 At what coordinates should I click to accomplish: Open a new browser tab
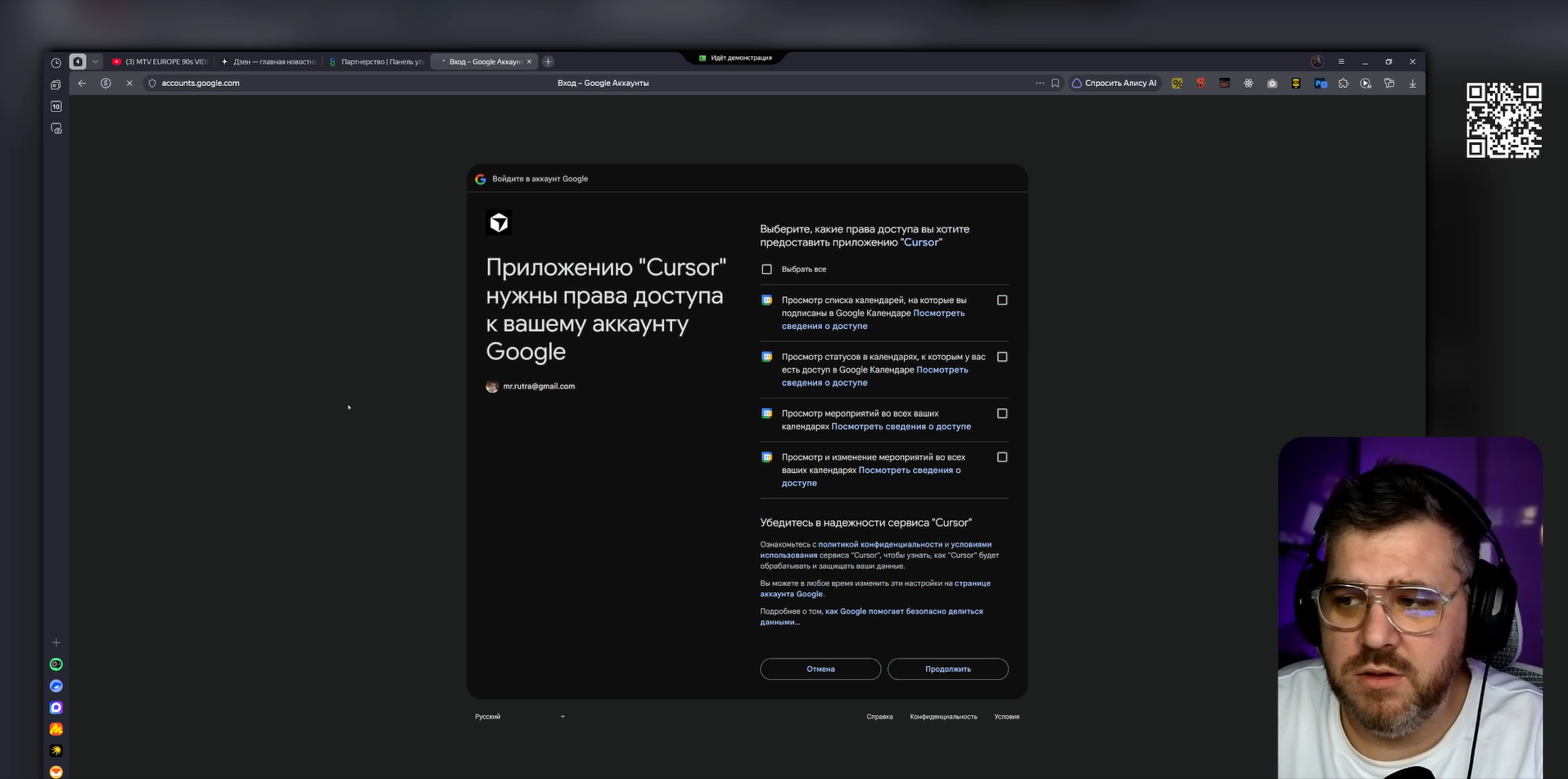pyautogui.click(x=549, y=61)
